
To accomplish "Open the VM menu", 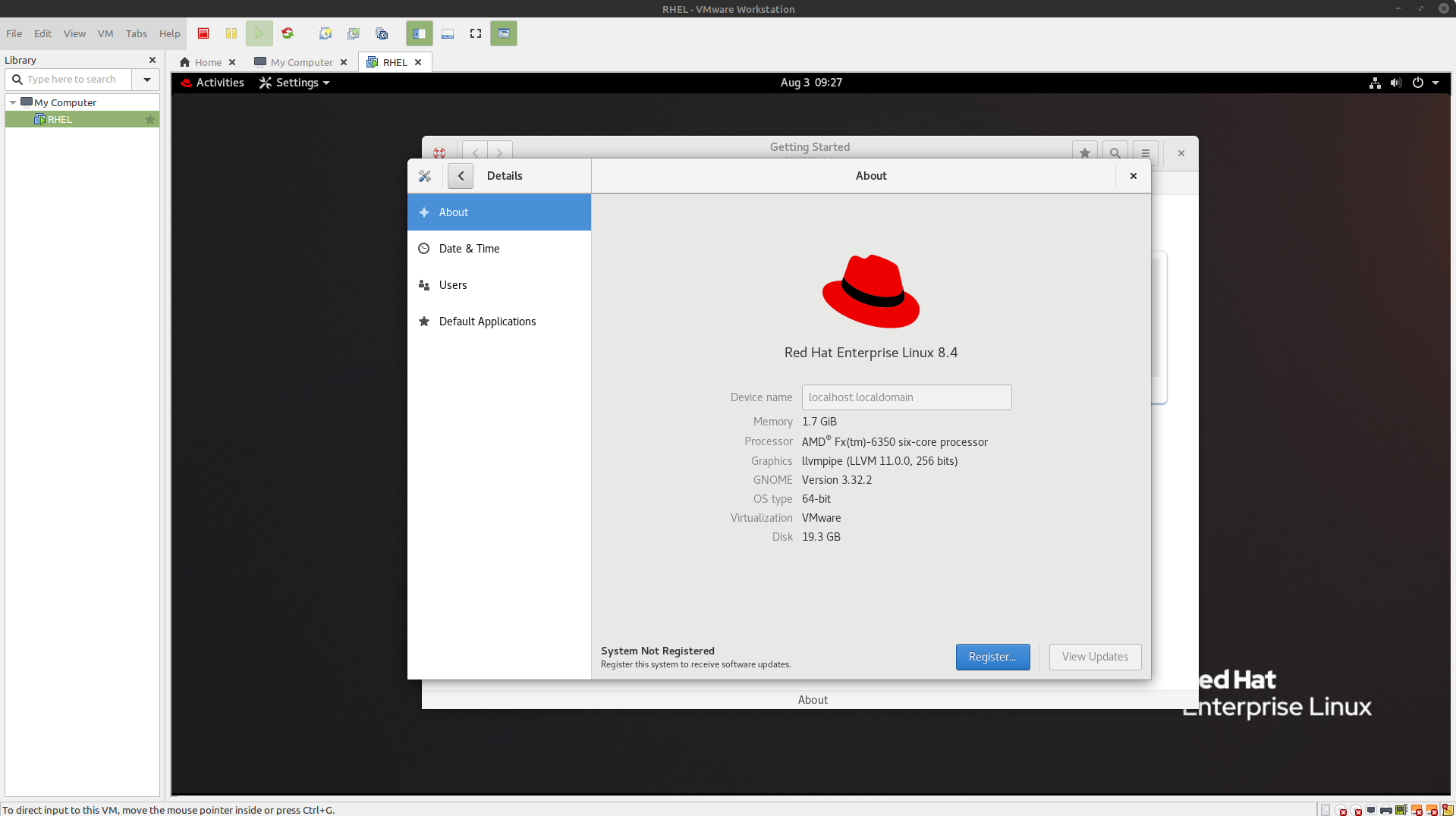I will click(105, 33).
